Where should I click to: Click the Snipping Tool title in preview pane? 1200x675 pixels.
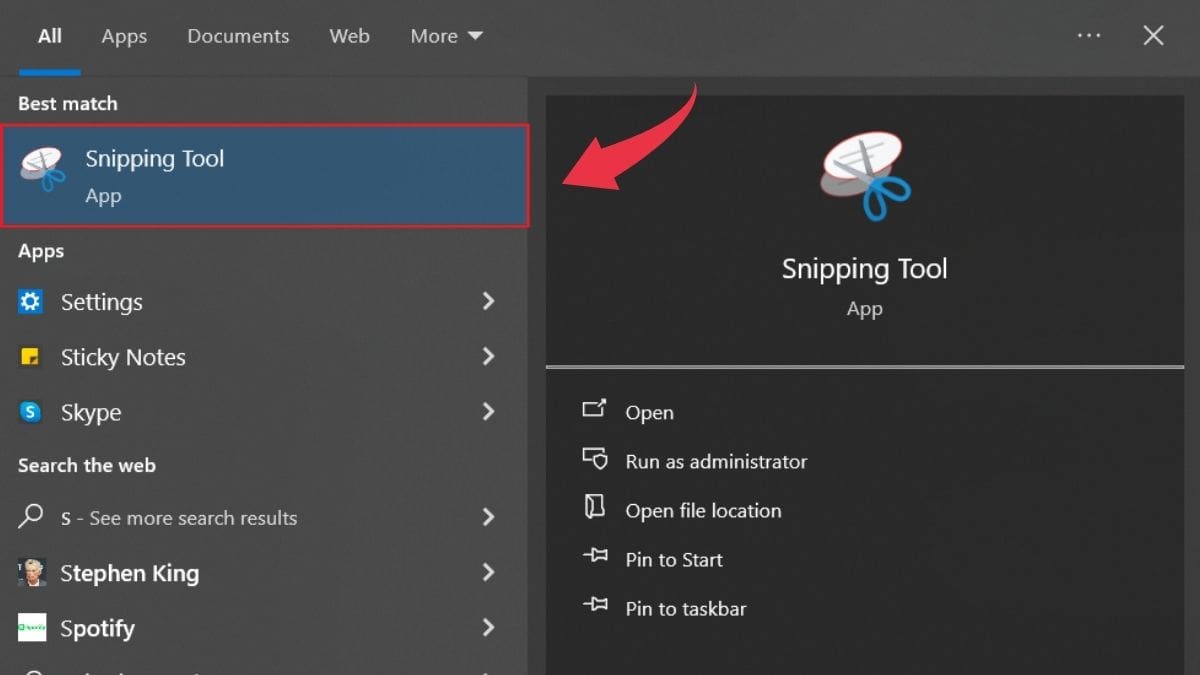pyautogui.click(x=864, y=268)
